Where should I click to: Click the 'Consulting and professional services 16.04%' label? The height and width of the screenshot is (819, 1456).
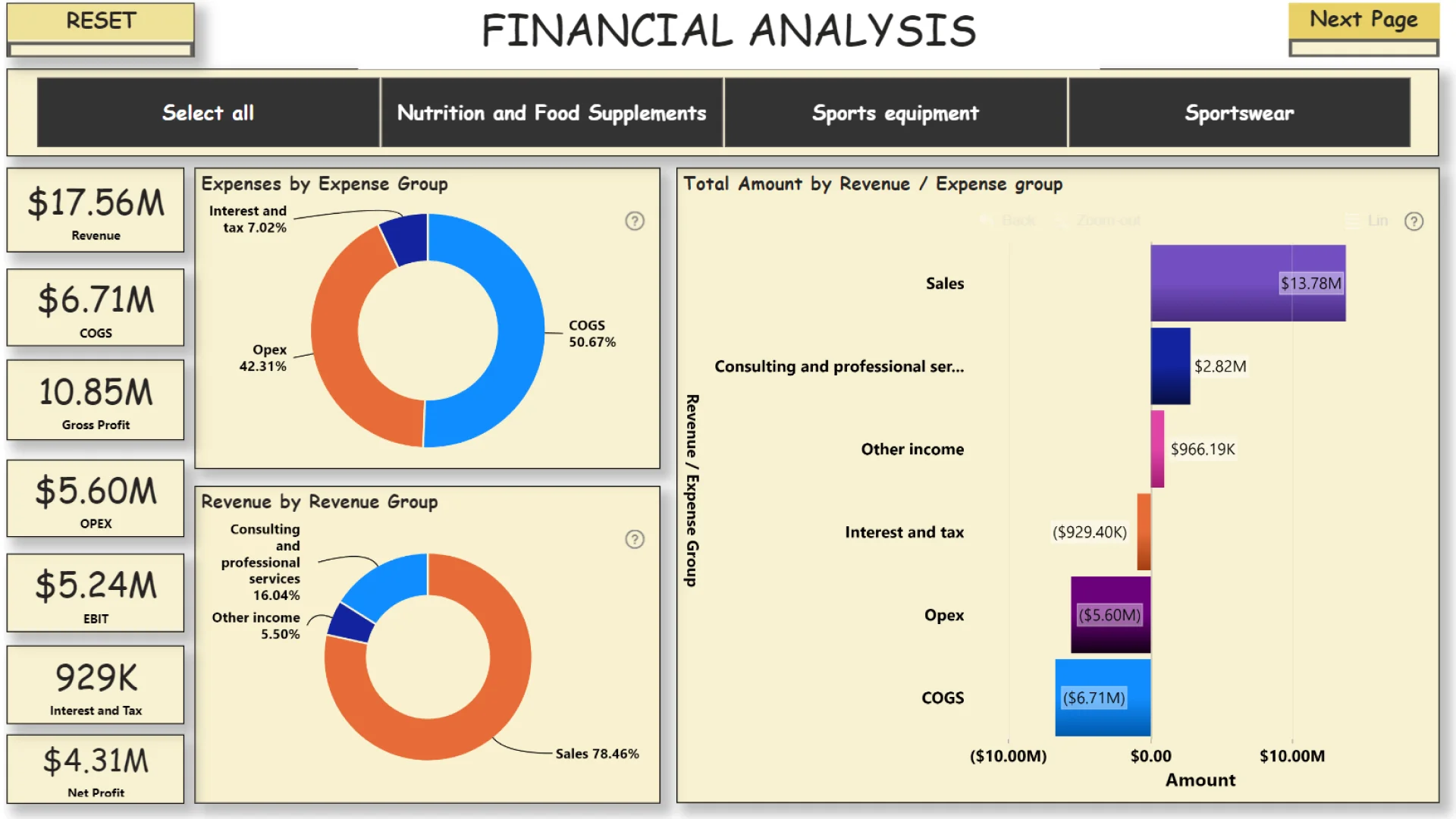pyautogui.click(x=260, y=562)
